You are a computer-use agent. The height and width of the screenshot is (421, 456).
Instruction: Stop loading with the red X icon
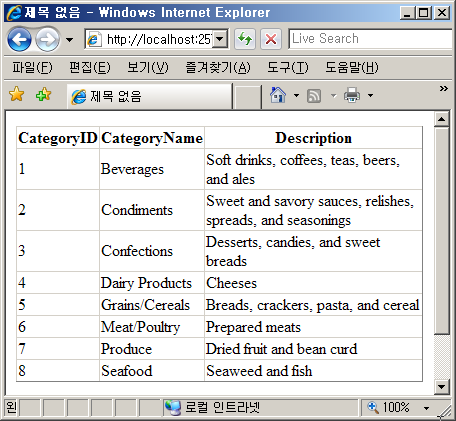tap(271, 39)
